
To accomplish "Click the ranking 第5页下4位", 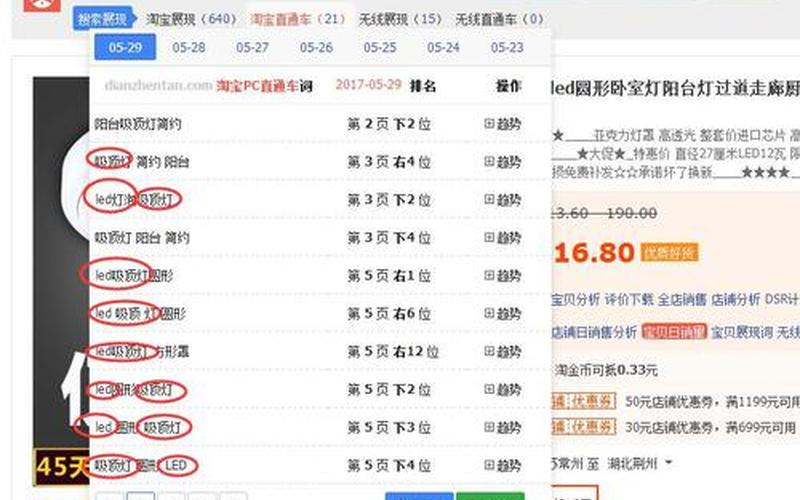I will [x=389, y=465].
